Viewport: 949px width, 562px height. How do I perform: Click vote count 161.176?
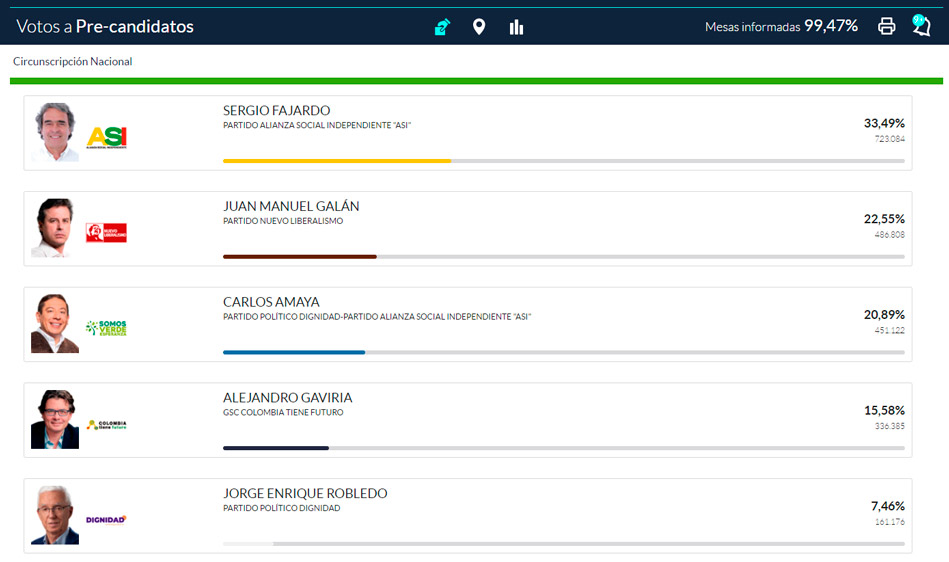pos(890,521)
